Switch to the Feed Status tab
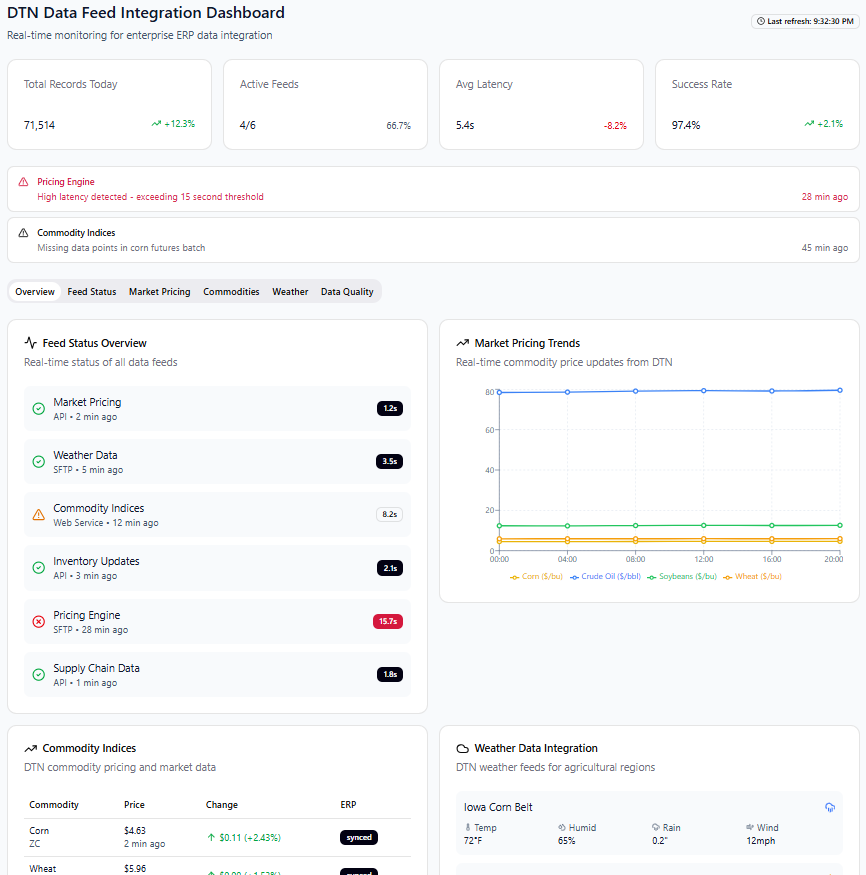 point(91,291)
